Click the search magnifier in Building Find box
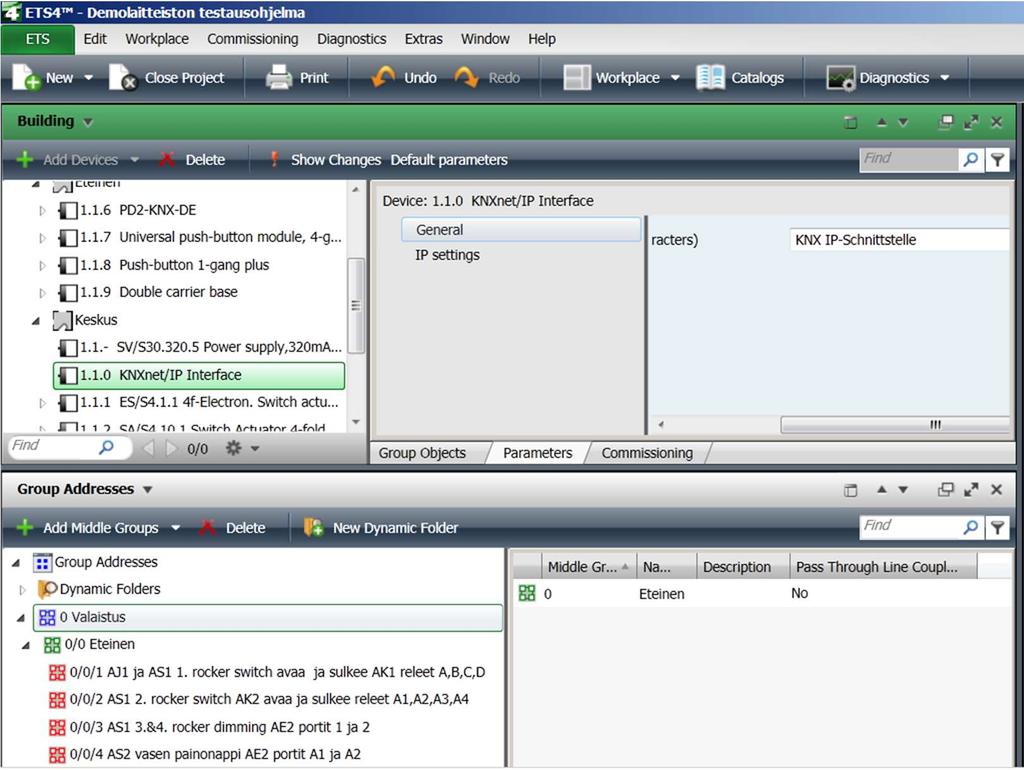1024x770 pixels. click(971, 159)
